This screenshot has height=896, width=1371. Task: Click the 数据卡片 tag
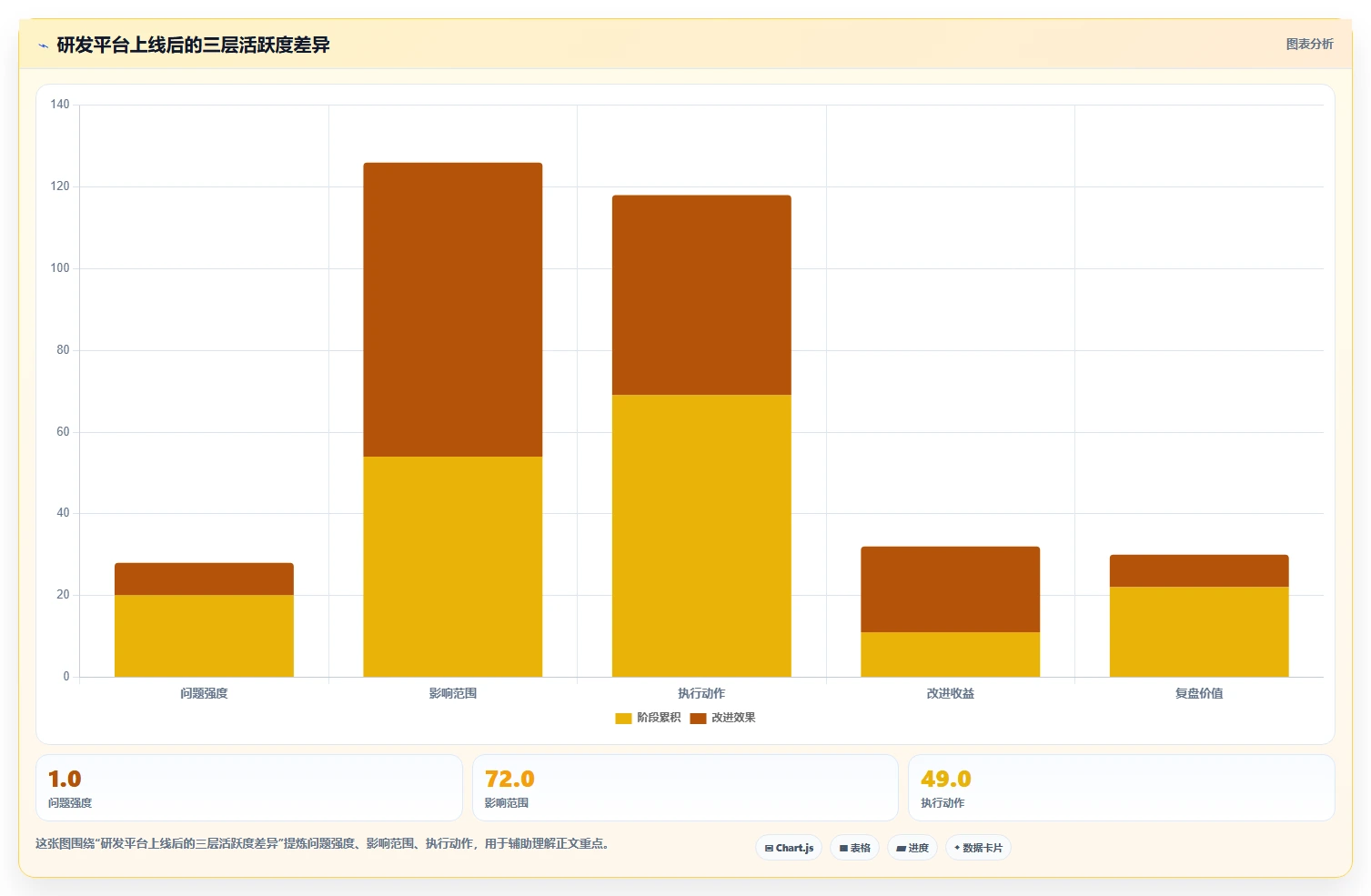click(x=978, y=848)
